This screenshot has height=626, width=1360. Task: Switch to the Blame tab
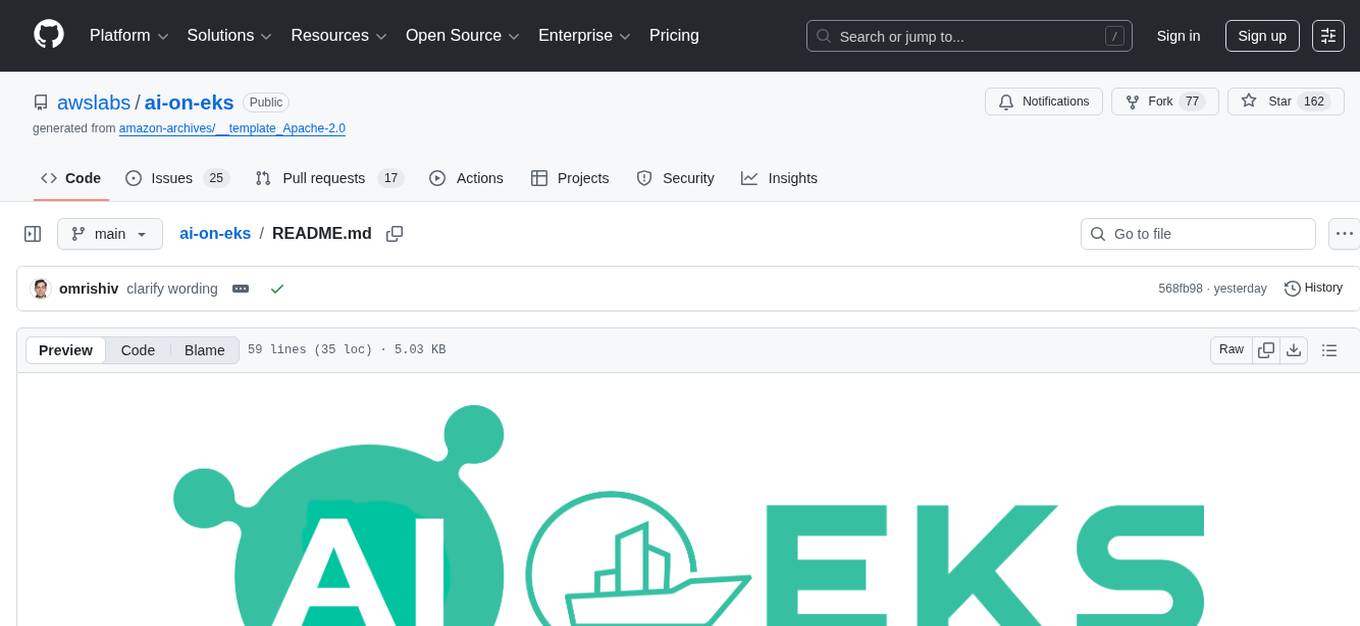click(x=204, y=350)
